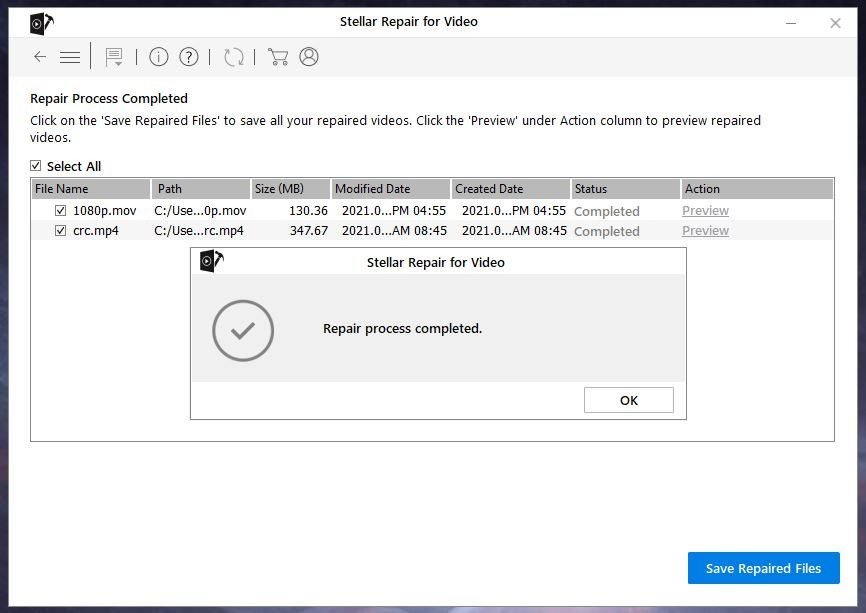Click the Stellar app logo in title bar
Image resolution: width=866 pixels, height=613 pixels.
[41, 23]
